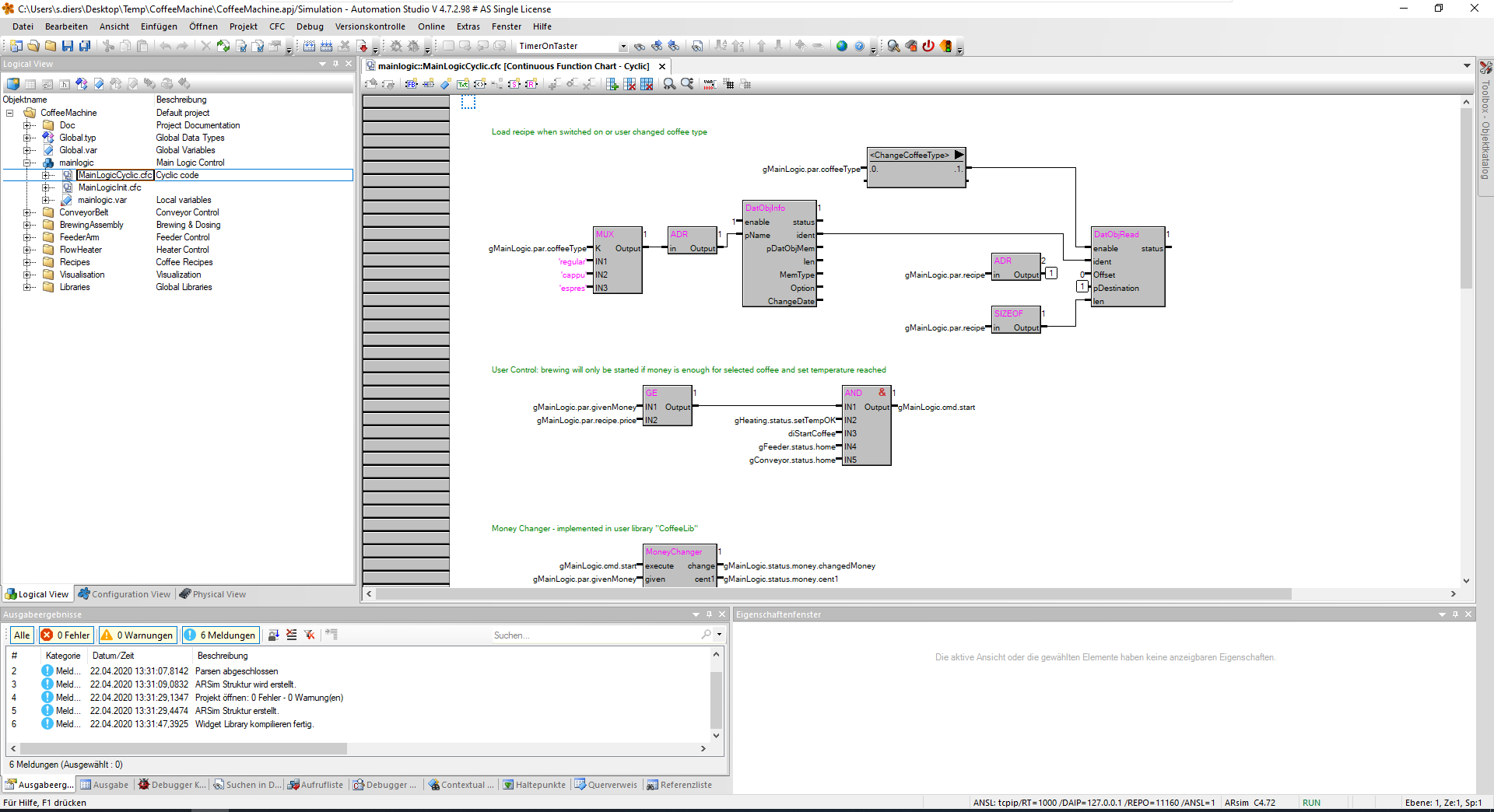Toggle the 6 Meldungen message filter
The image size is (1494, 812).
tap(220, 635)
